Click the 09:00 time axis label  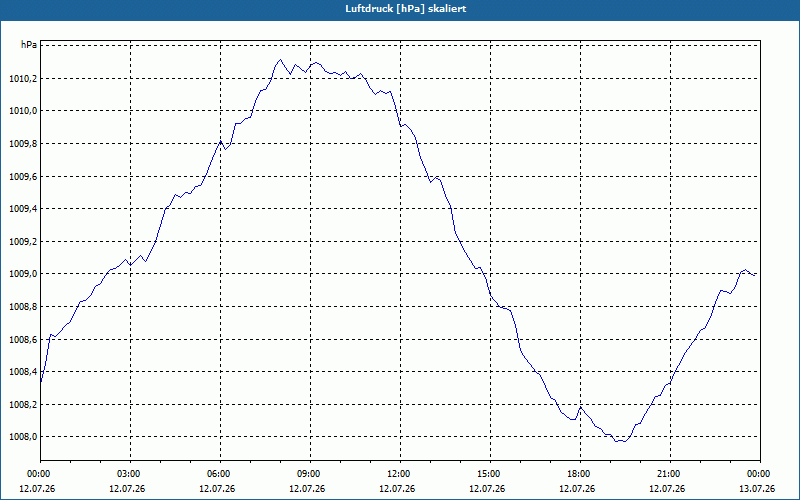pos(310,474)
